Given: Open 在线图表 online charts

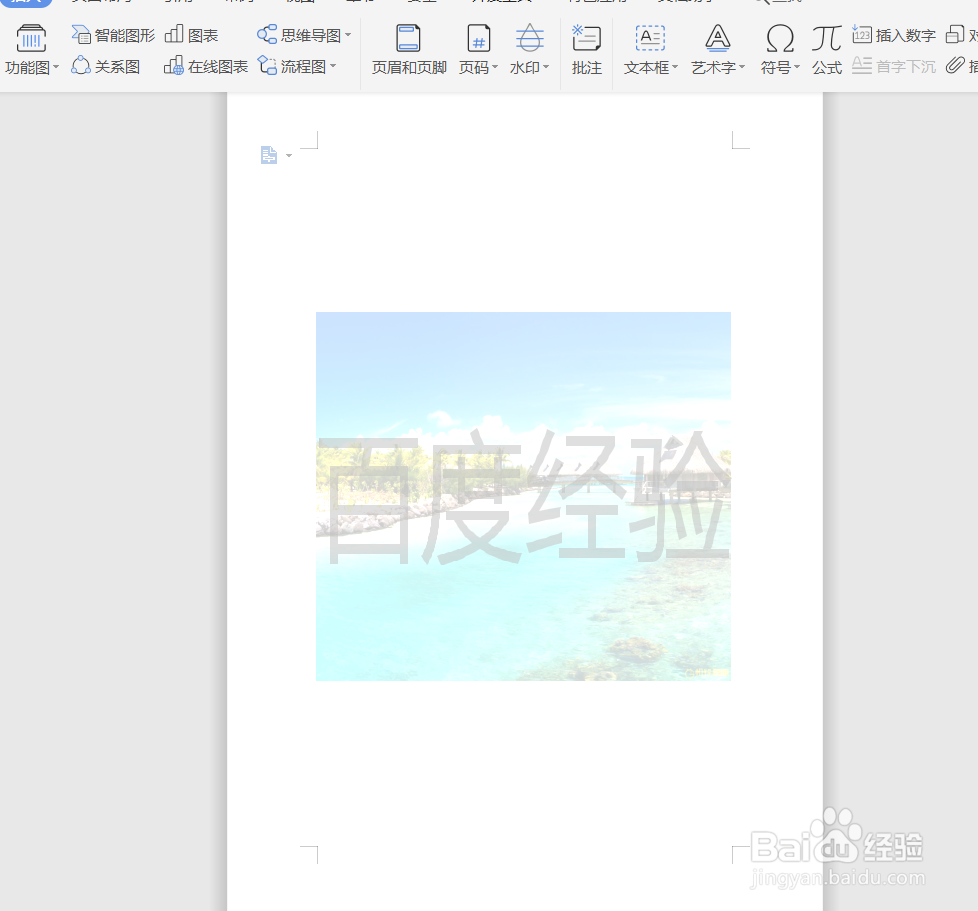Looking at the screenshot, I should [206, 66].
